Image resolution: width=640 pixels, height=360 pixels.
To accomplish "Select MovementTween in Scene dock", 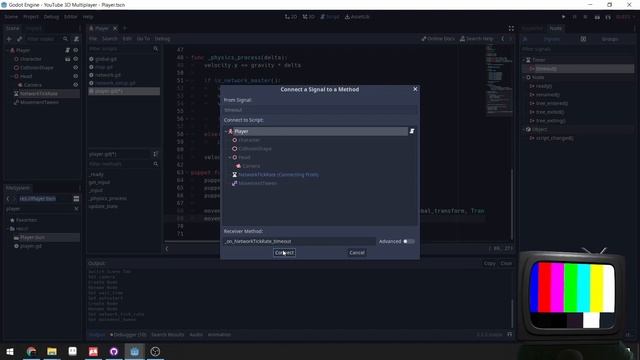I will coord(39,102).
